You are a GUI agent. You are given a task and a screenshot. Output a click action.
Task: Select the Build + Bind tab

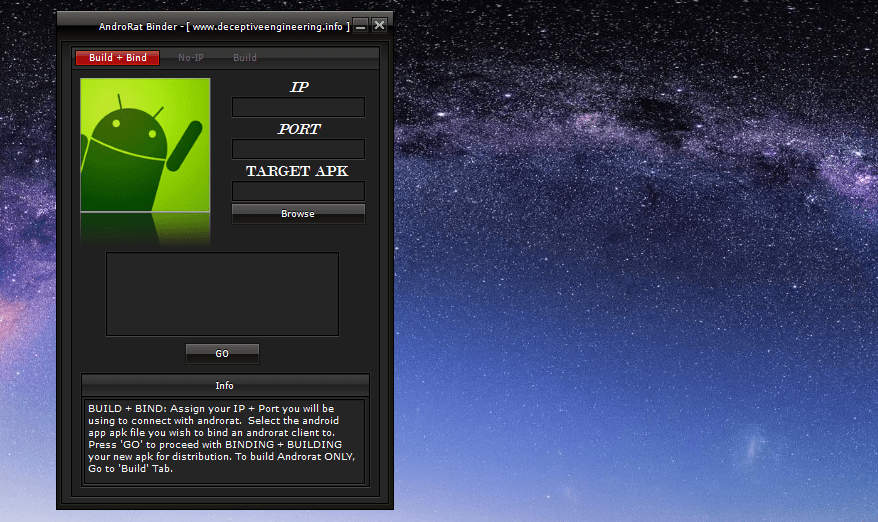(x=118, y=58)
